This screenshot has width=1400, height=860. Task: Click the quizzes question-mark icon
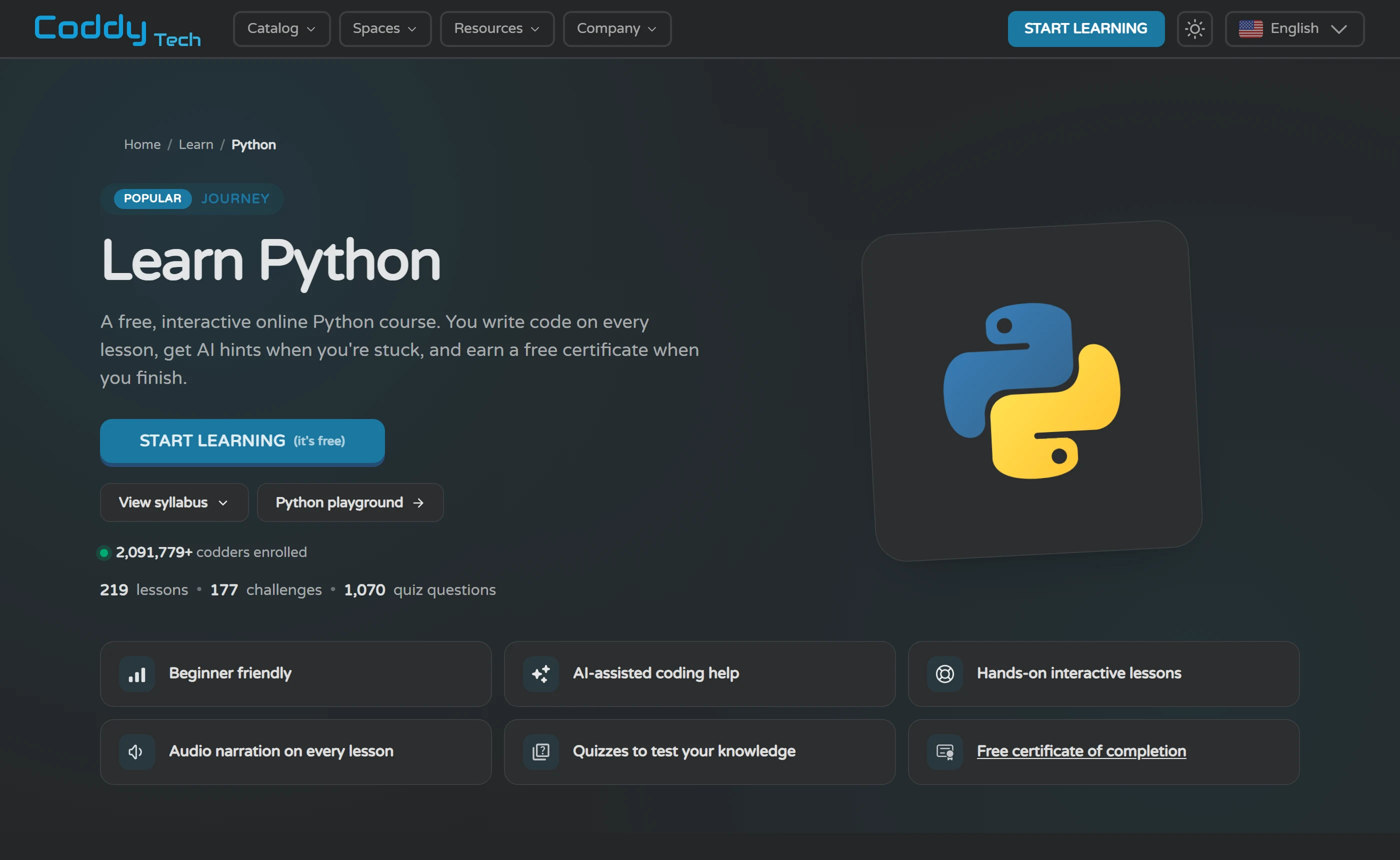541,752
